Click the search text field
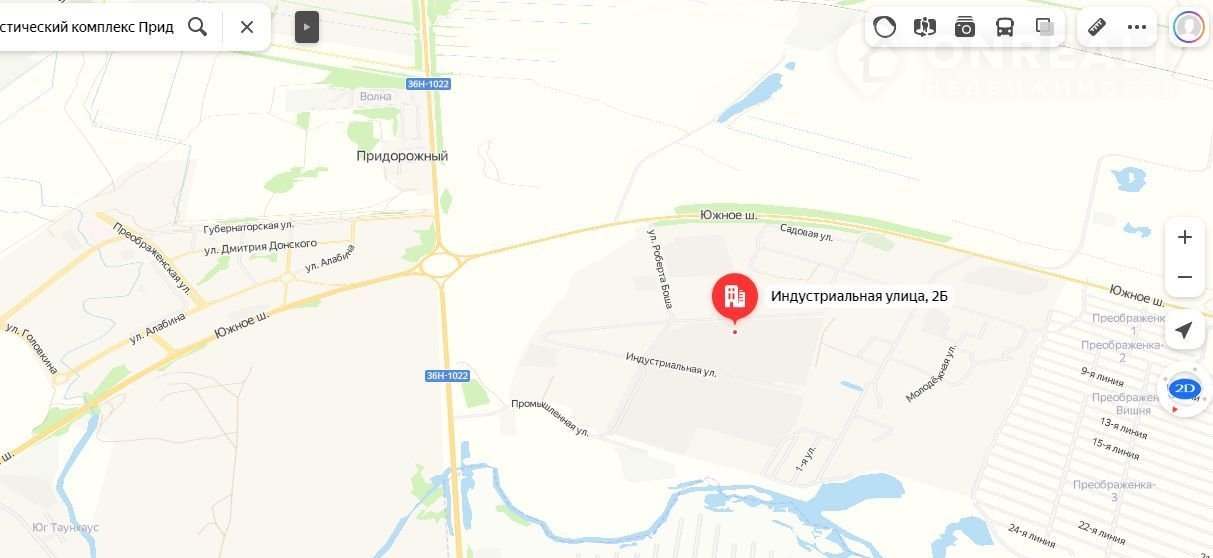The width and height of the screenshot is (1213, 558). point(87,27)
